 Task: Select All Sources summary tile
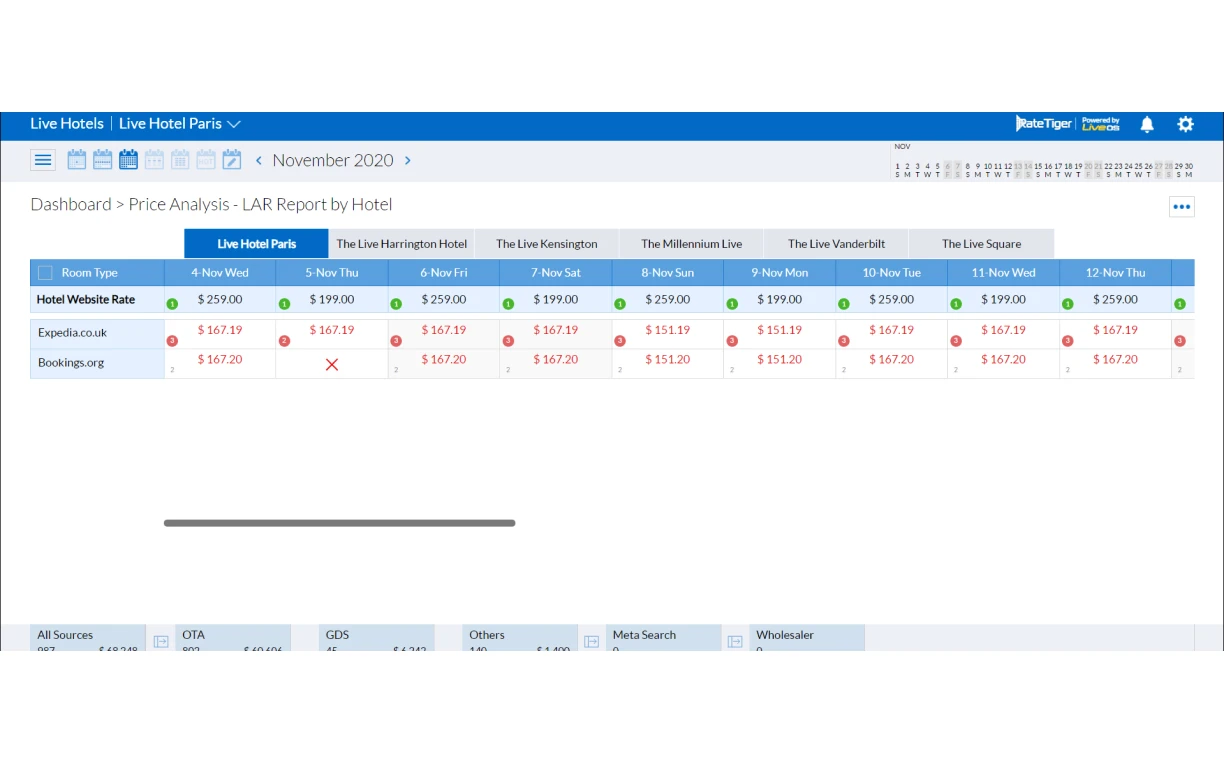point(88,638)
